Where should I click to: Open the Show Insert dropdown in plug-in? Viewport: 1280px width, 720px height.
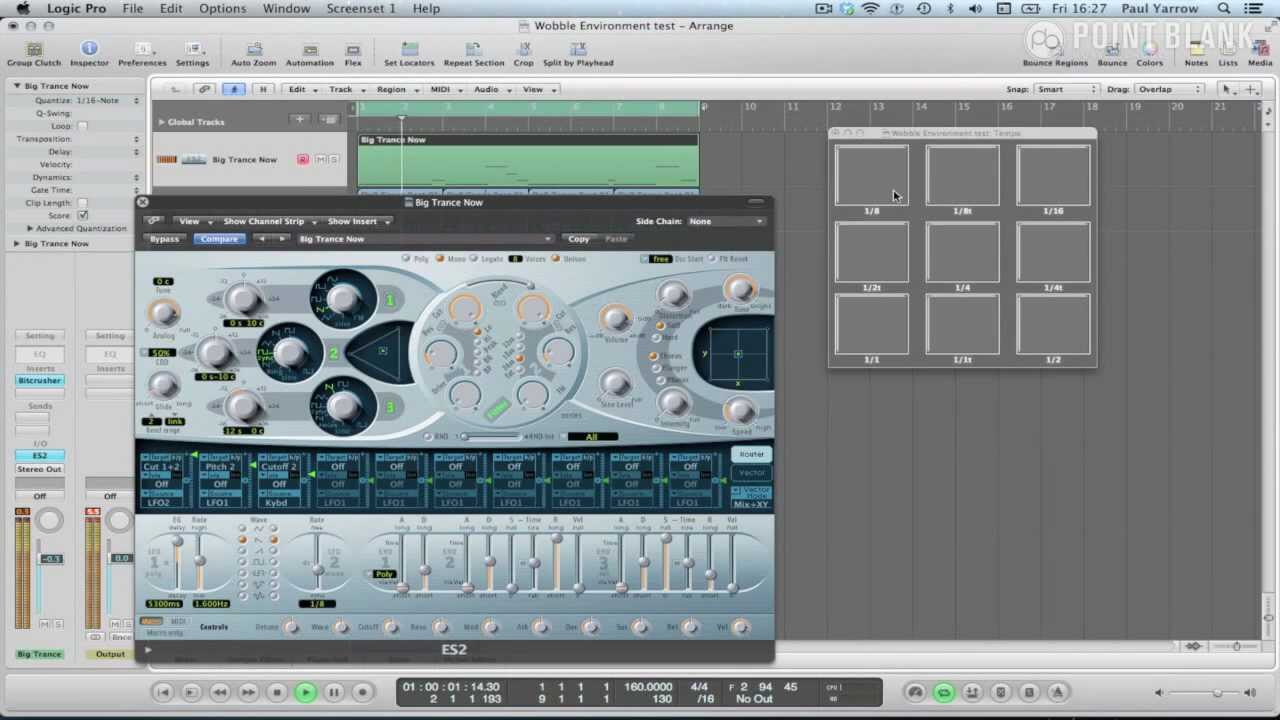pos(358,221)
